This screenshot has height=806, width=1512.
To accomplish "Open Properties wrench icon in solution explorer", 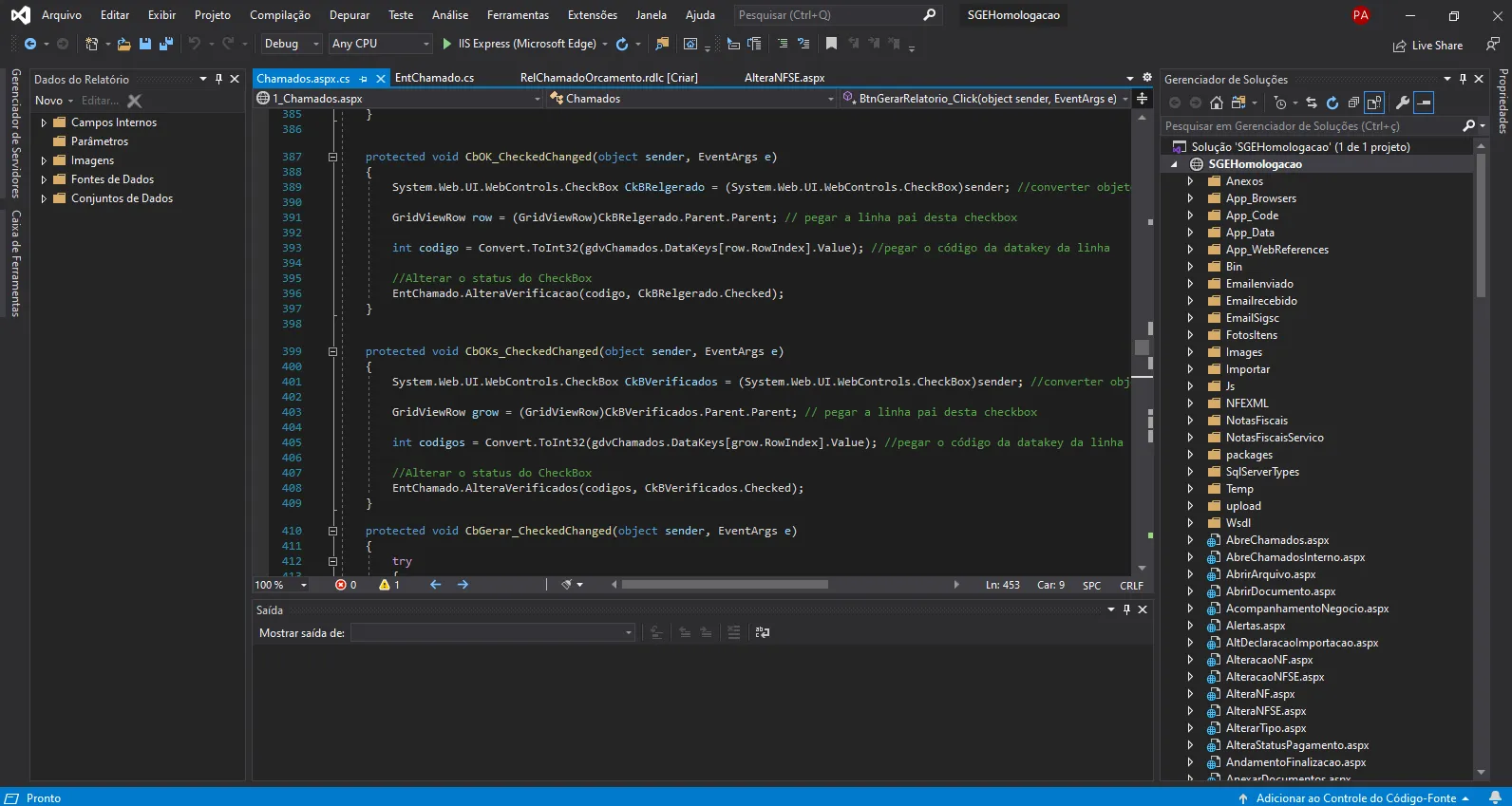I will click(x=1402, y=103).
